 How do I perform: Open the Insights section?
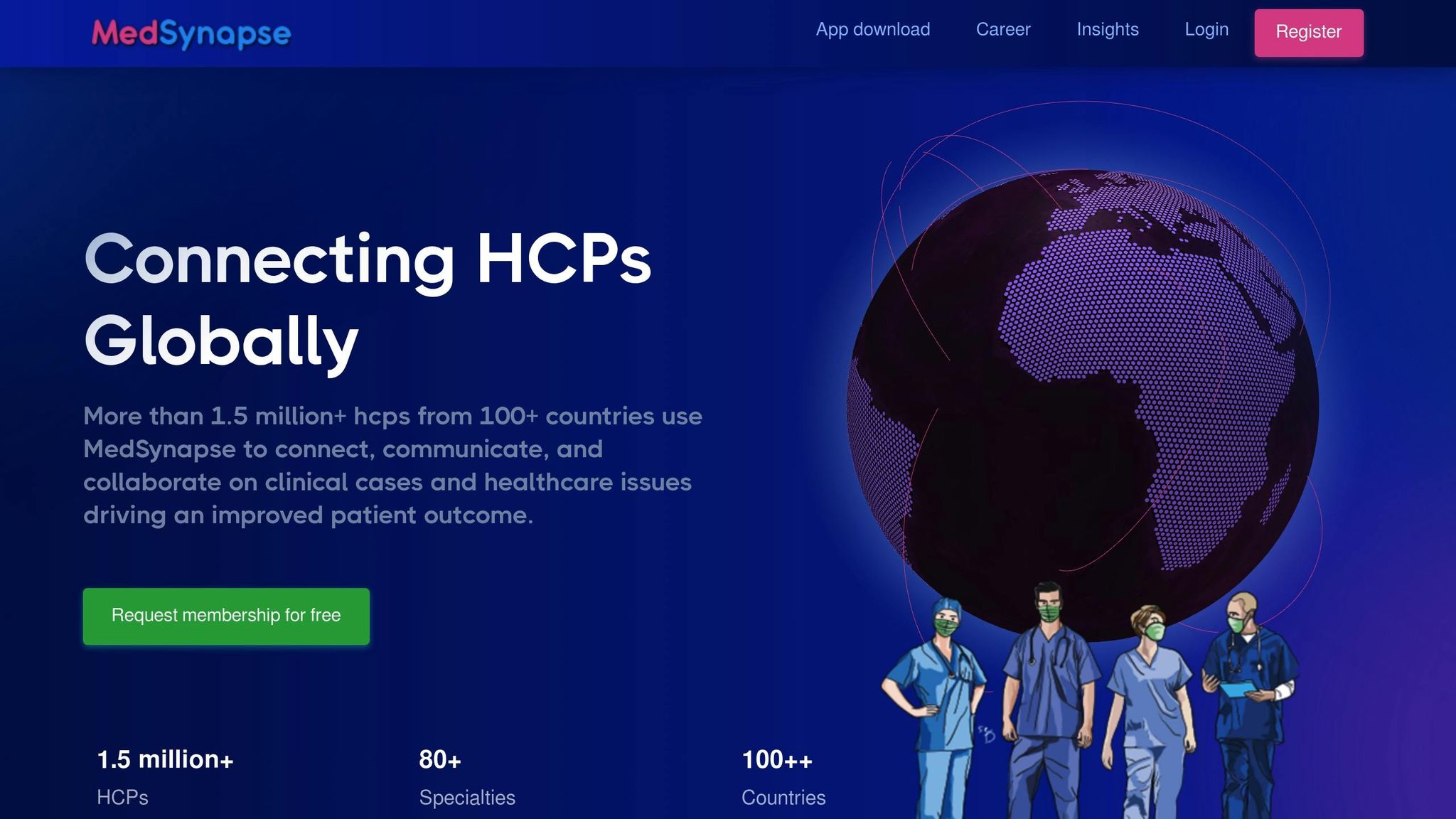1107,29
